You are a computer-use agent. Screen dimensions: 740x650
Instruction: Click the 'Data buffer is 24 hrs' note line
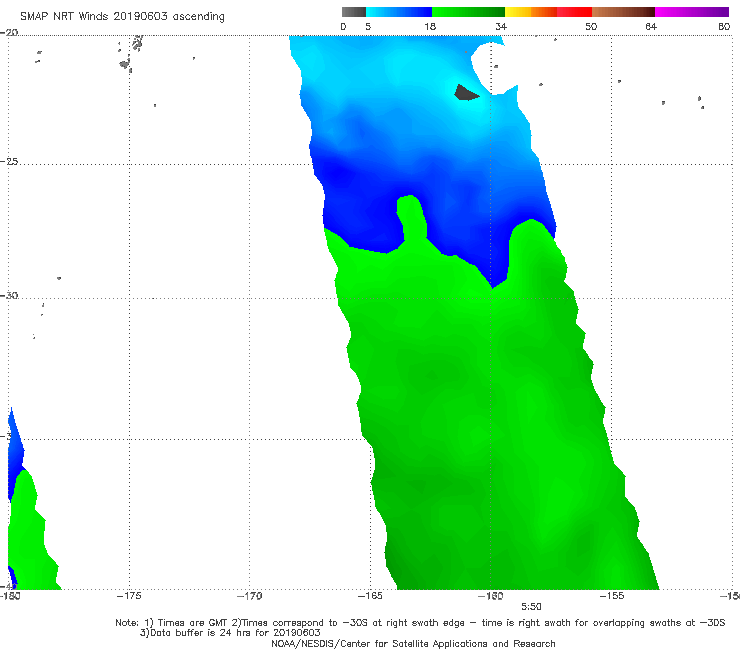pyautogui.click(x=230, y=633)
